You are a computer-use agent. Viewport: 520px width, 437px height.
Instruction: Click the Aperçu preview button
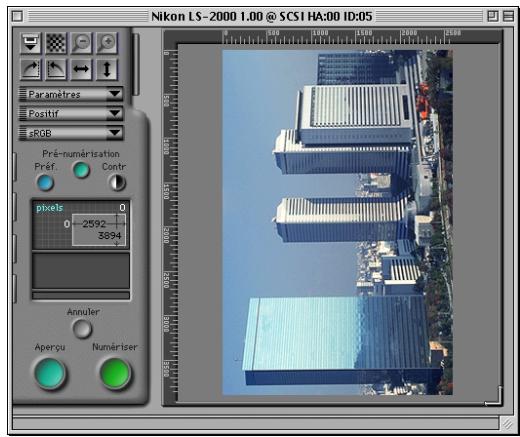(x=50, y=373)
